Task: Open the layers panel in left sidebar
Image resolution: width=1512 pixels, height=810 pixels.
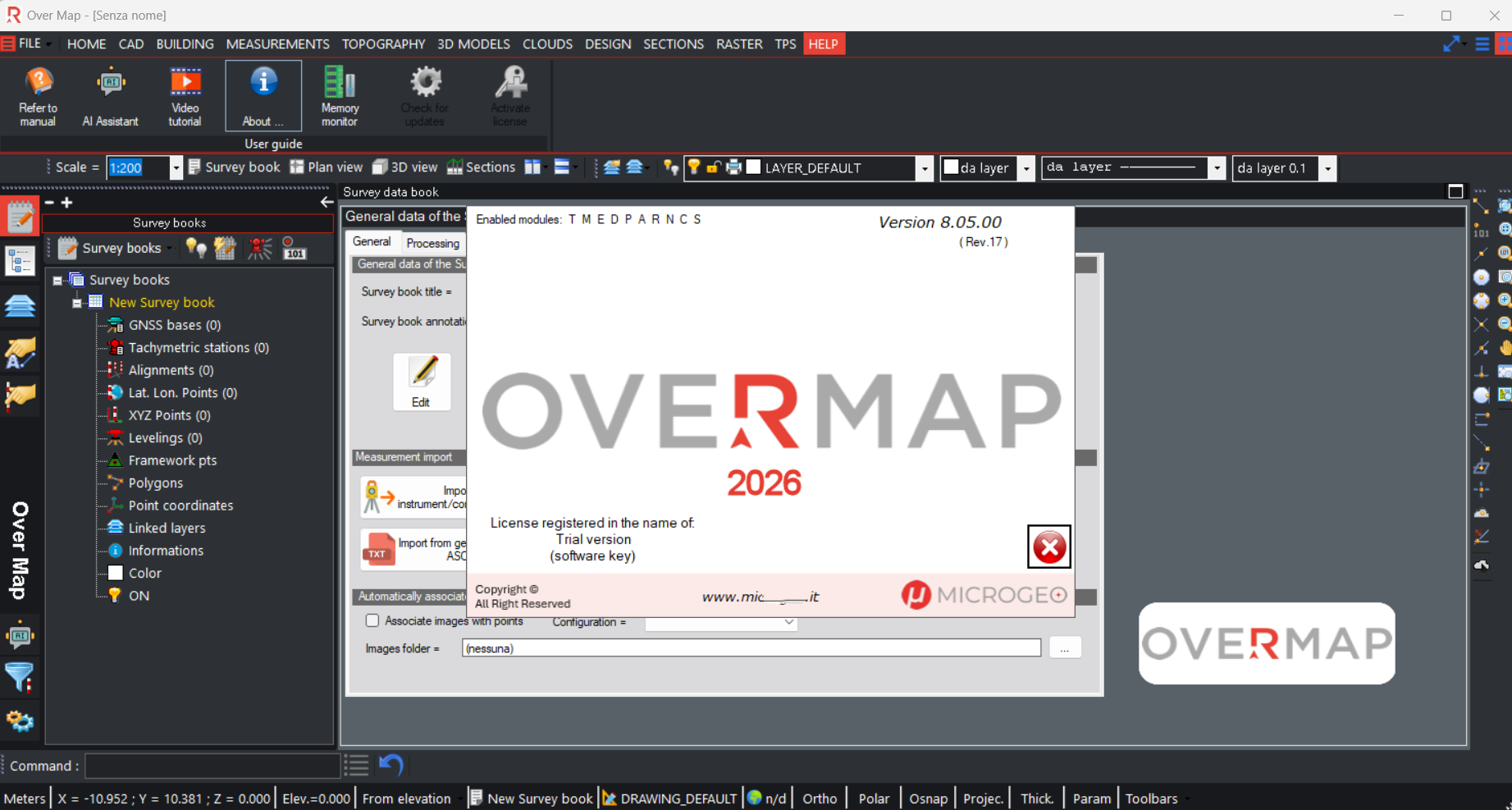Action: click(21, 306)
